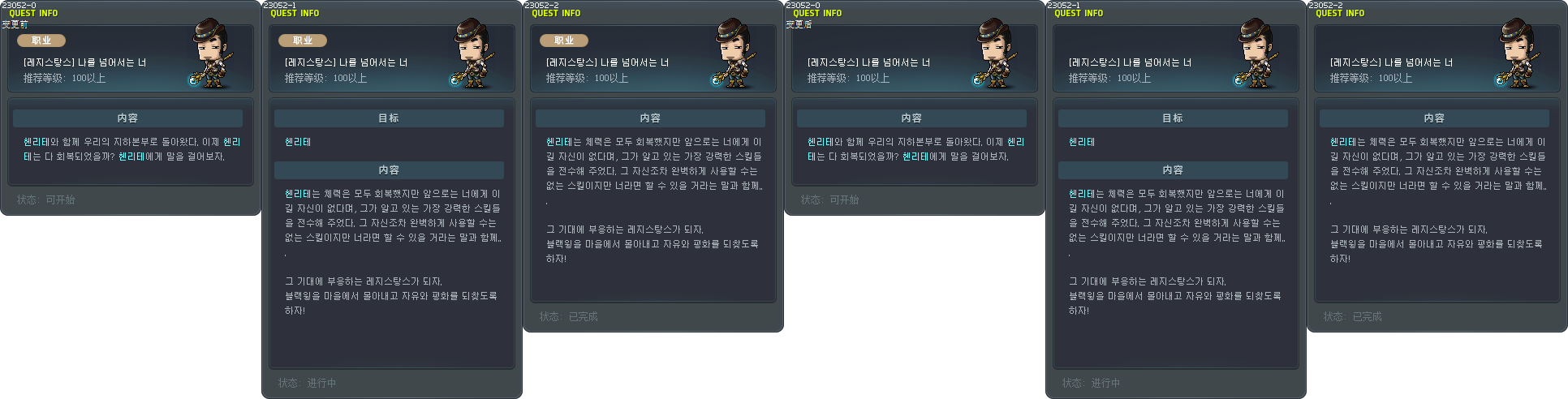Click the 职业 badge in the 变更前 panel
The height and width of the screenshot is (399, 1568).
point(41,40)
